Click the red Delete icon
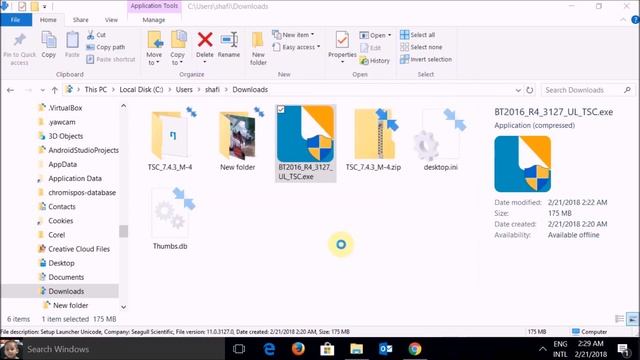 click(205, 40)
